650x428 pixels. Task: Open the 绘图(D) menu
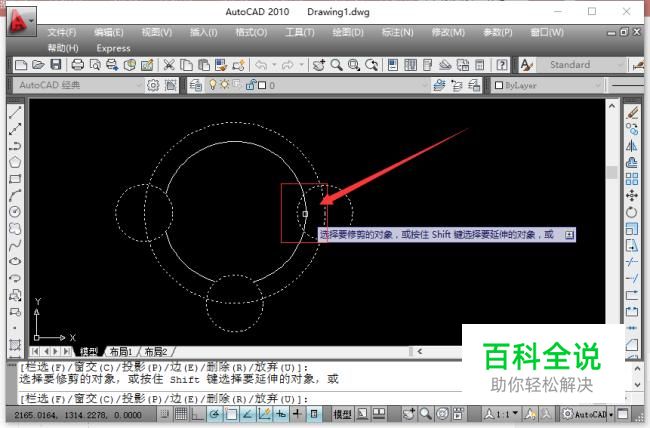[347, 32]
